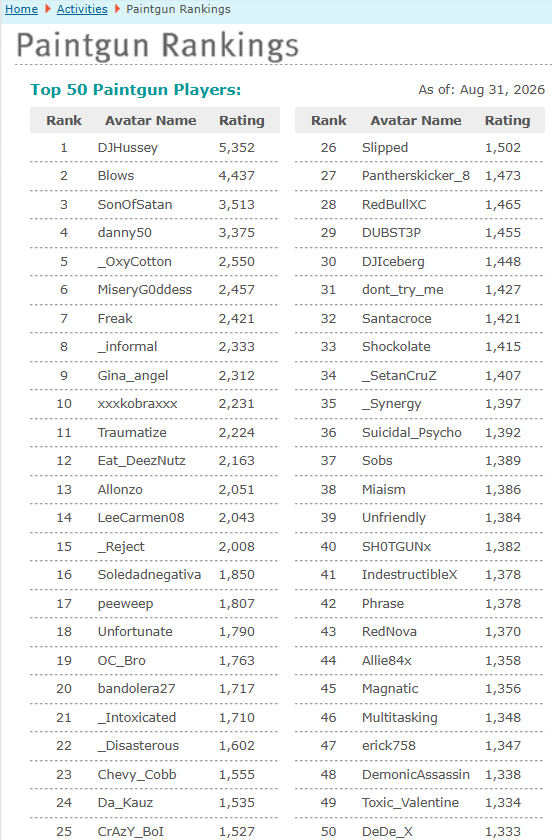Choose MiseryG0ddess in the rankings
Viewport: 552px width, 840px height.
click(x=145, y=290)
